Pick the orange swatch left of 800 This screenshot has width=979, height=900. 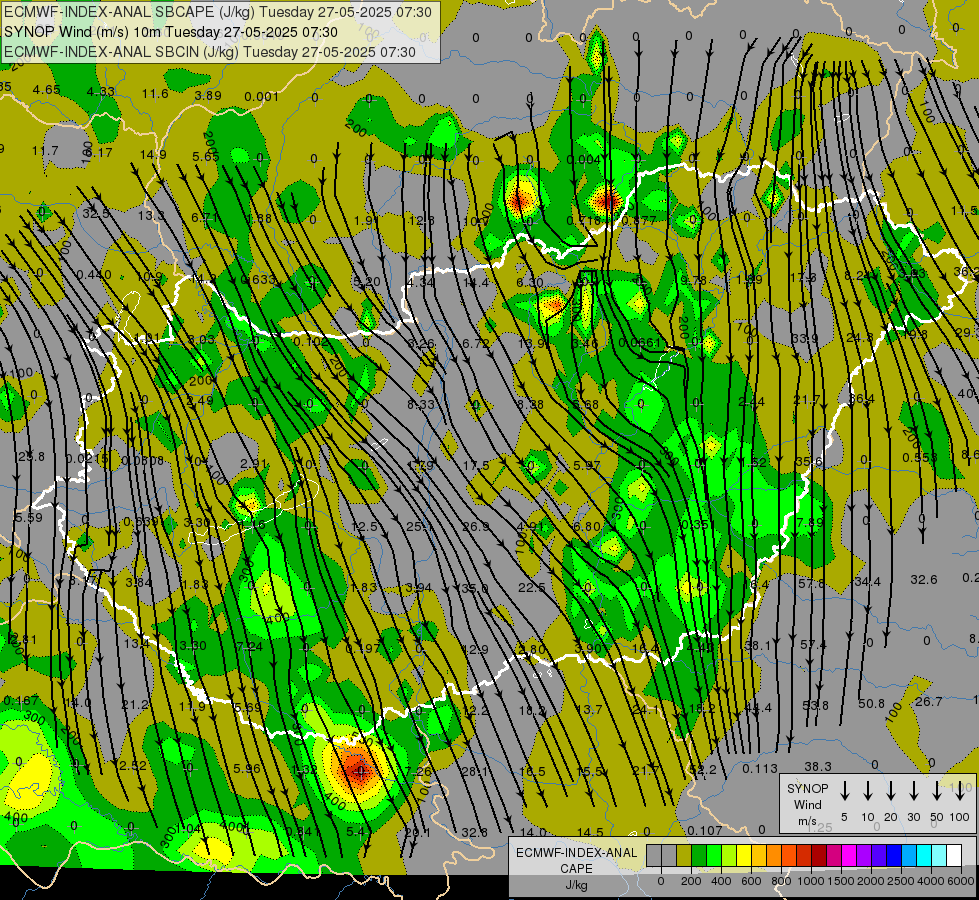[774, 855]
